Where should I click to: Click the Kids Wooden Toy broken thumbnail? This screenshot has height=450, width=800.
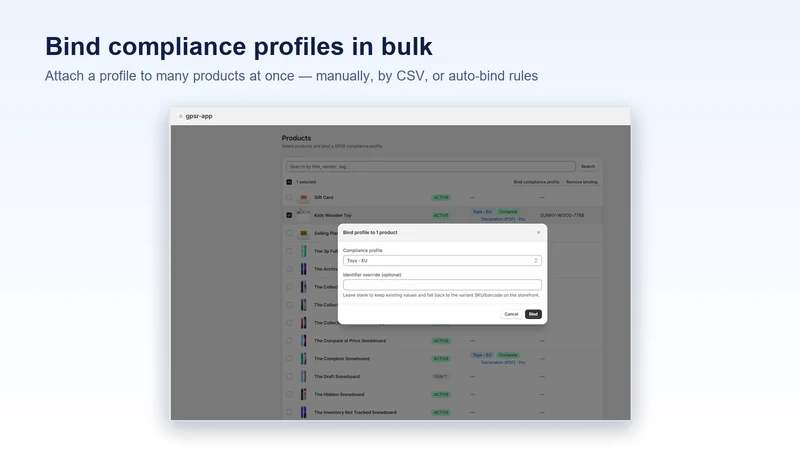pyautogui.click(x=304, y=213)
